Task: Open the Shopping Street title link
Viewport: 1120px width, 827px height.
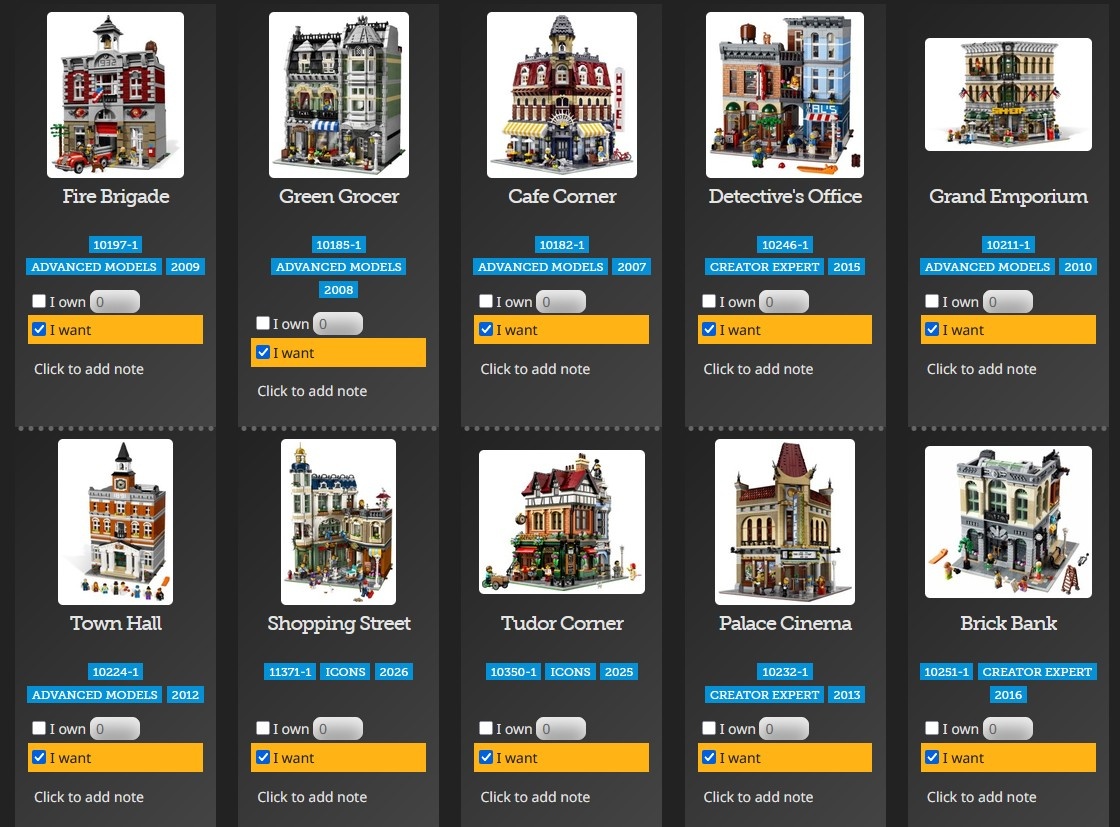Action: (339, 623)
